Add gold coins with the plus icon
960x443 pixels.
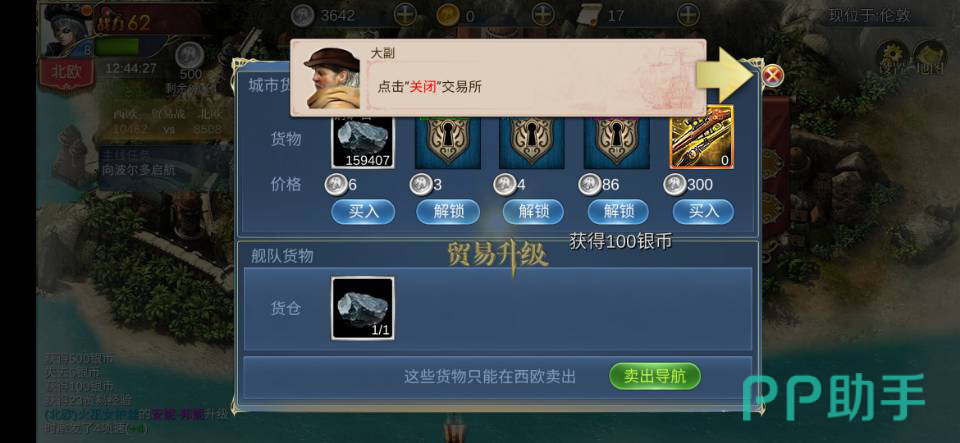point(542,14)
